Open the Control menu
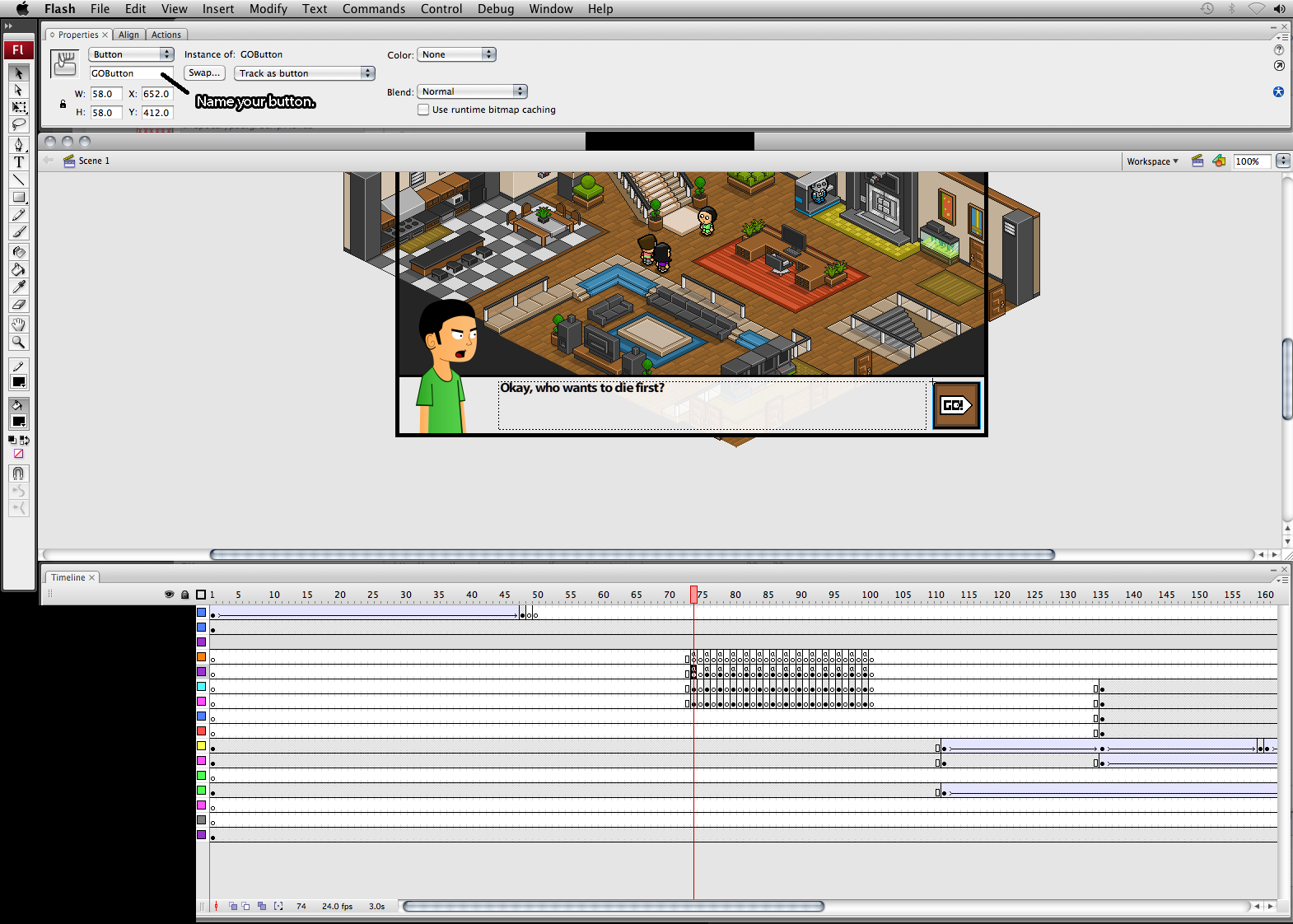The image size is (1293, 924). 441,9
